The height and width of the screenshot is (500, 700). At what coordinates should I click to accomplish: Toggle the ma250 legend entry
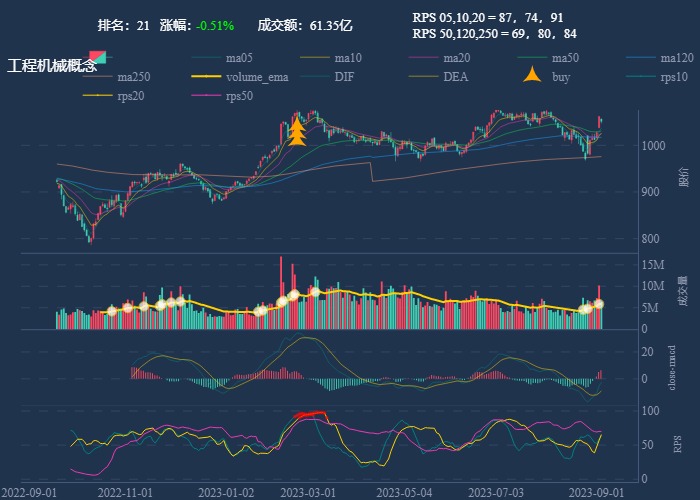click(x=116, y=76)
